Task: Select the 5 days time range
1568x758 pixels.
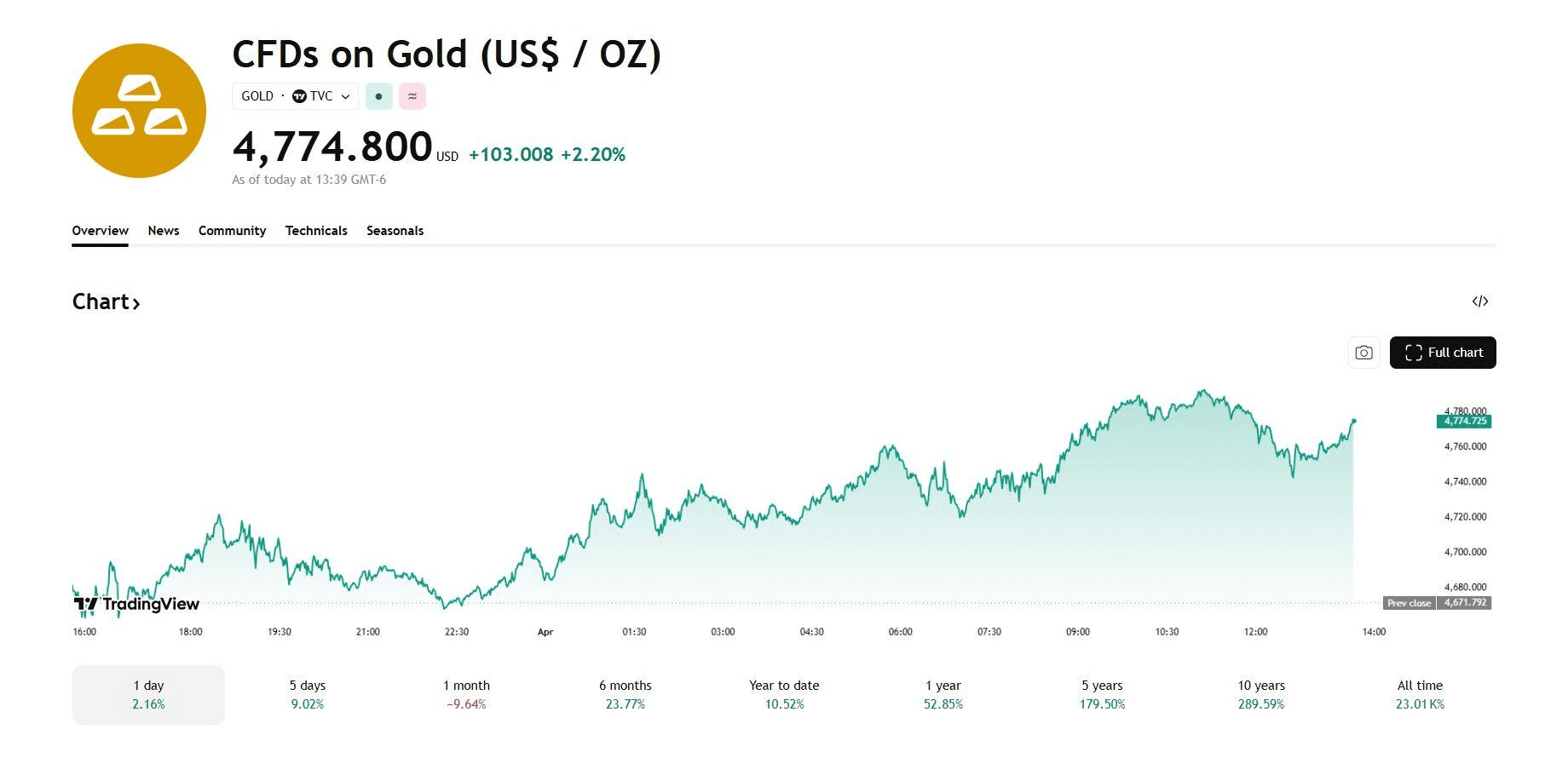Action: point(308,694)
